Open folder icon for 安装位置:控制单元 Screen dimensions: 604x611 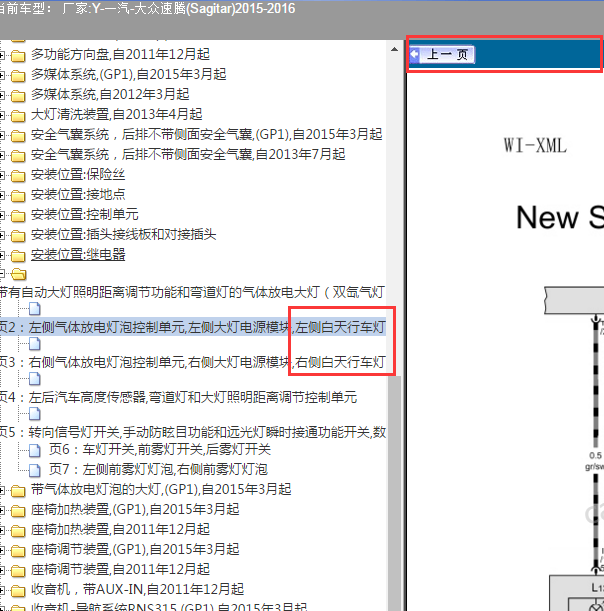[18, 216]
